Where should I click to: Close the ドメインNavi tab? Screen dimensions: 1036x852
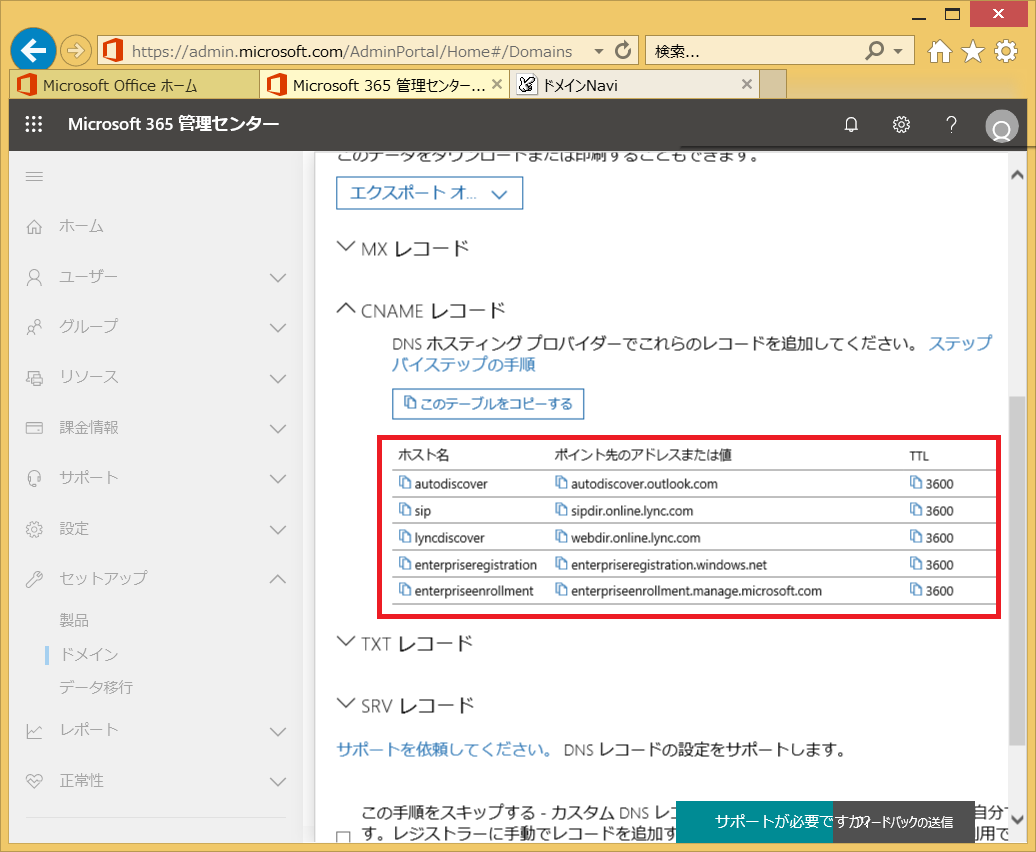point(747,85)
